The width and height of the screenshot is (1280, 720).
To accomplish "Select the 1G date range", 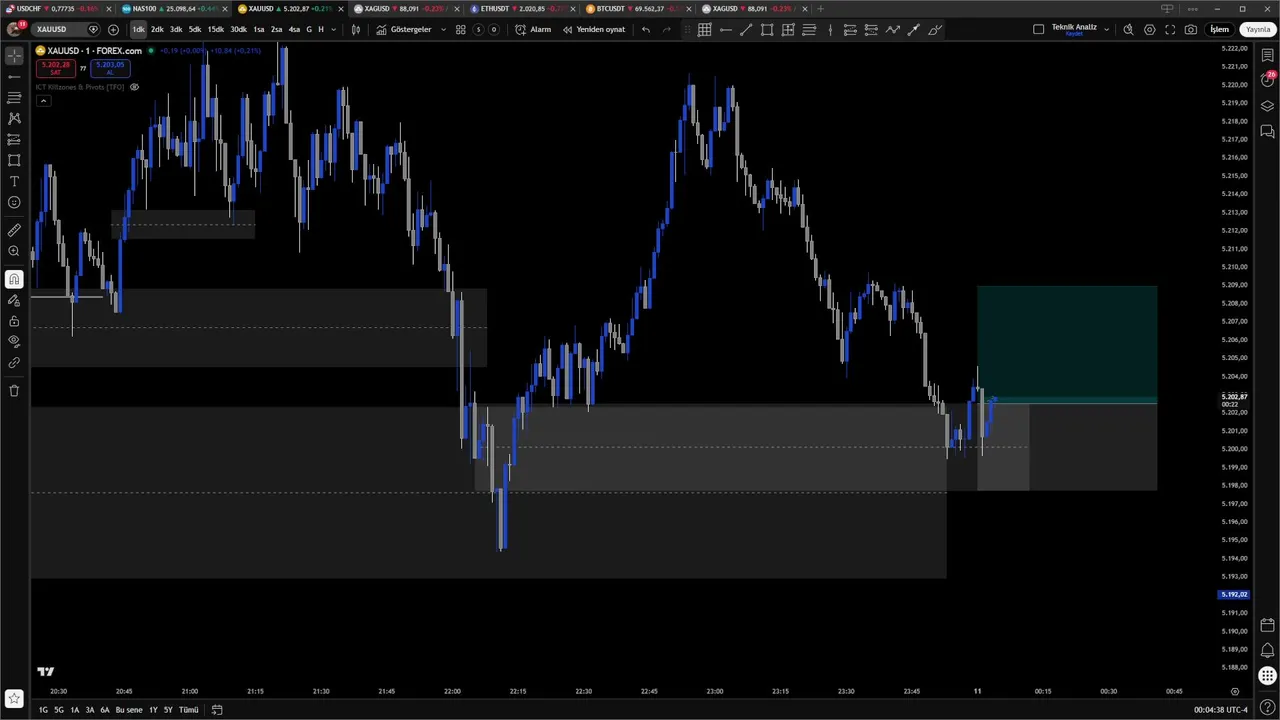I will [x=43, y=710].
